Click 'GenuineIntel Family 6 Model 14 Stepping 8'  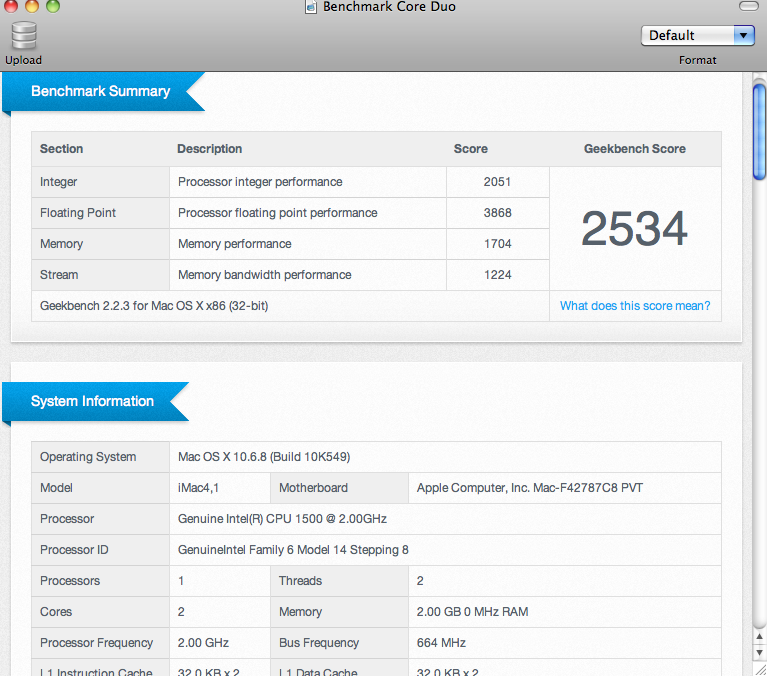[x=293, y=550]
